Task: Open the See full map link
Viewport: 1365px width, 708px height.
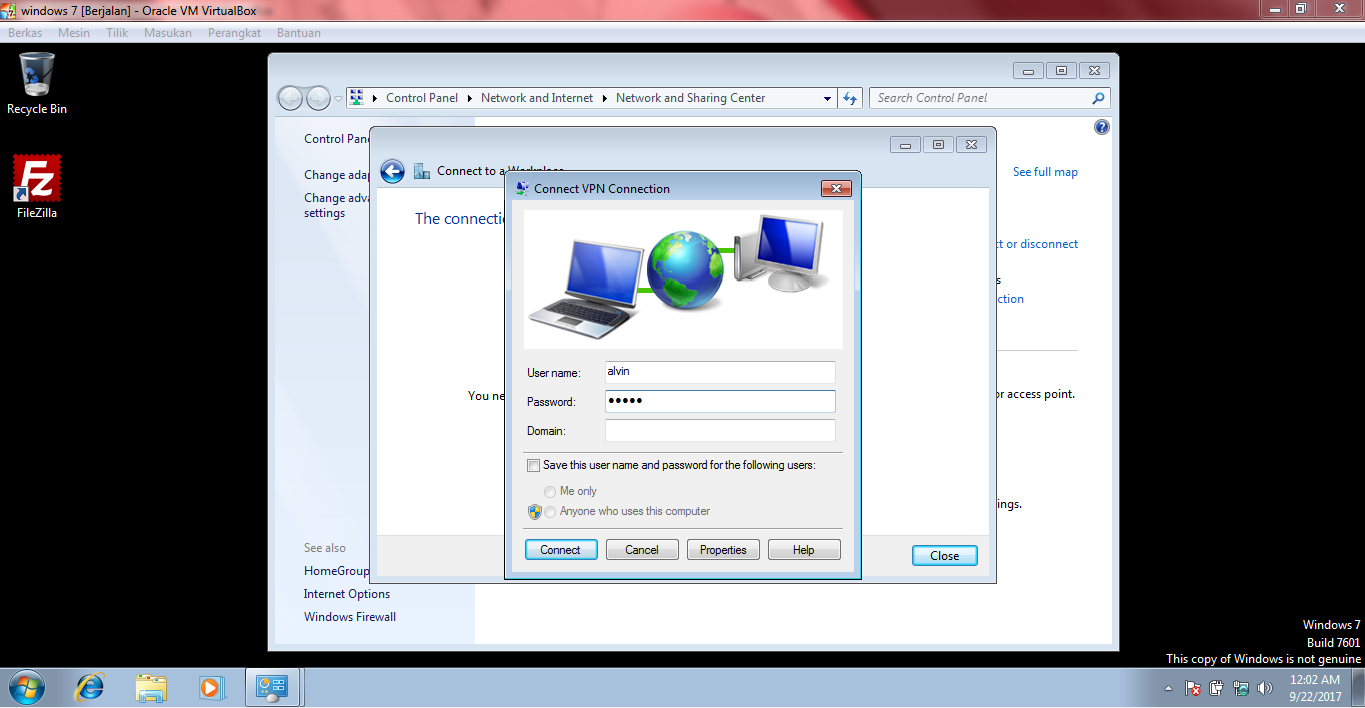Action: click(x=1045, y=172)
